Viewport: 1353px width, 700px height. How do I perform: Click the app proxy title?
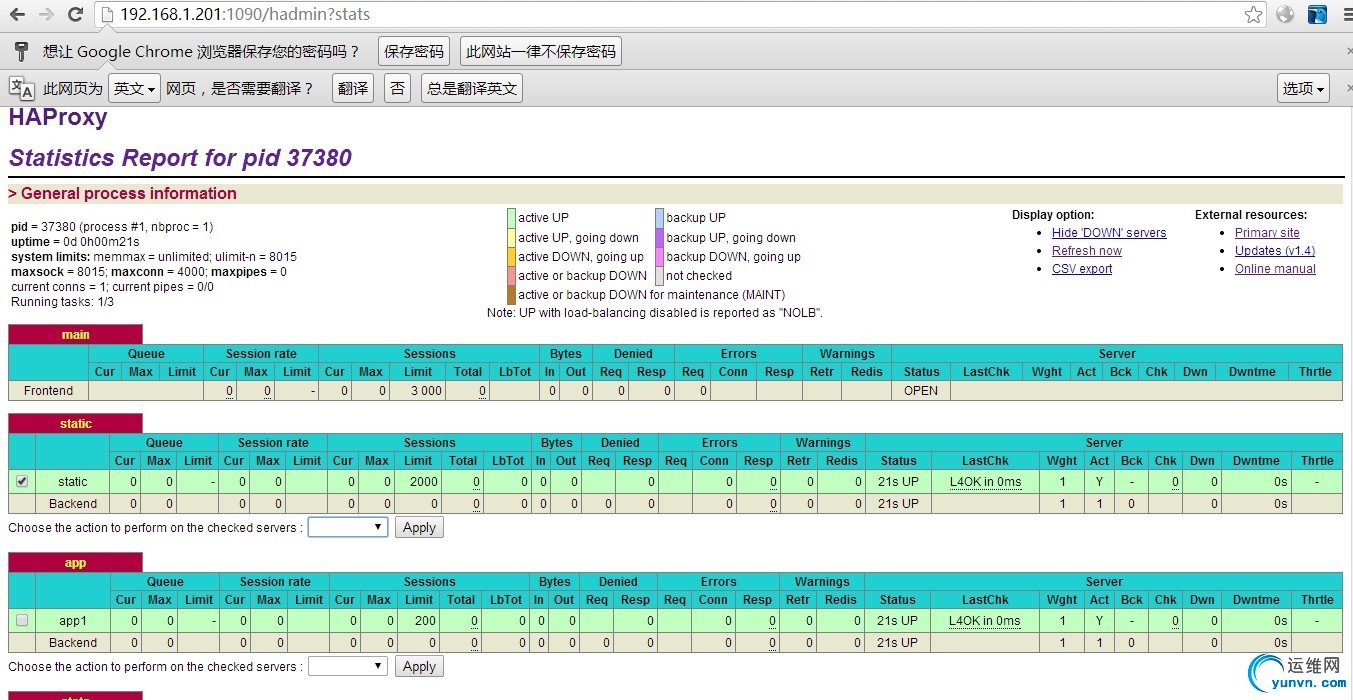[75, 563]
